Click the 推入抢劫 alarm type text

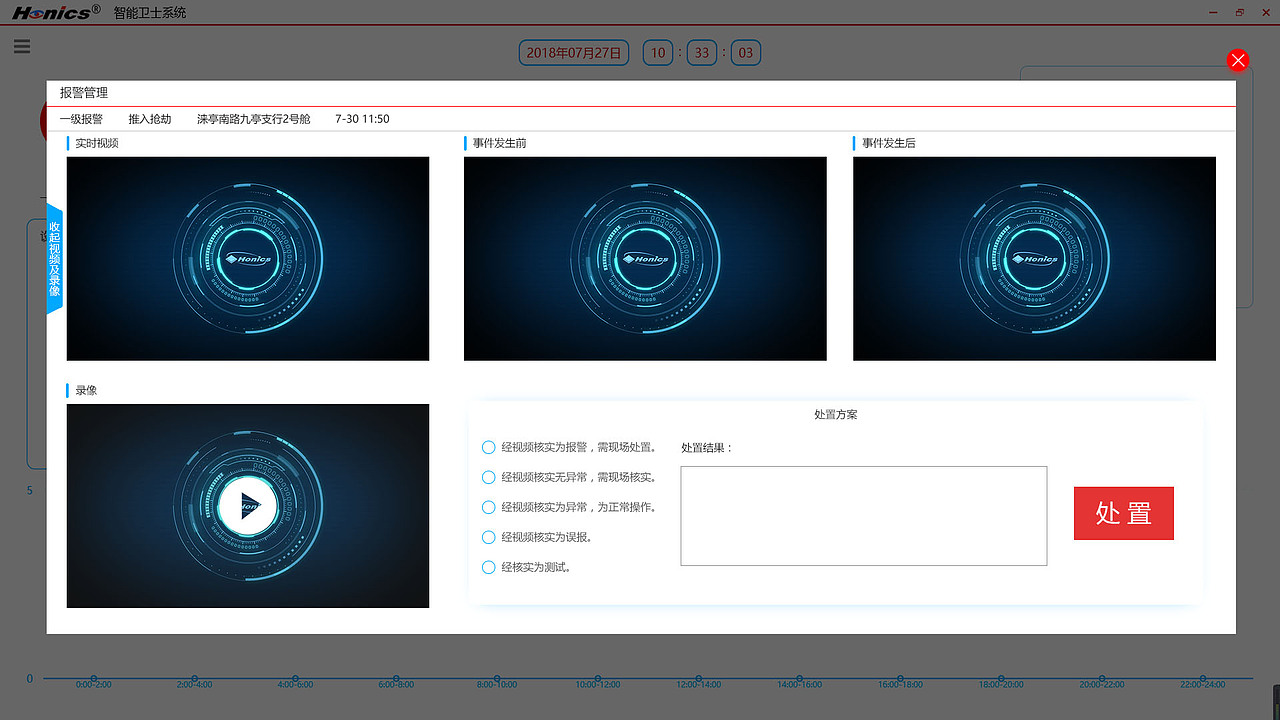(150, 119)
